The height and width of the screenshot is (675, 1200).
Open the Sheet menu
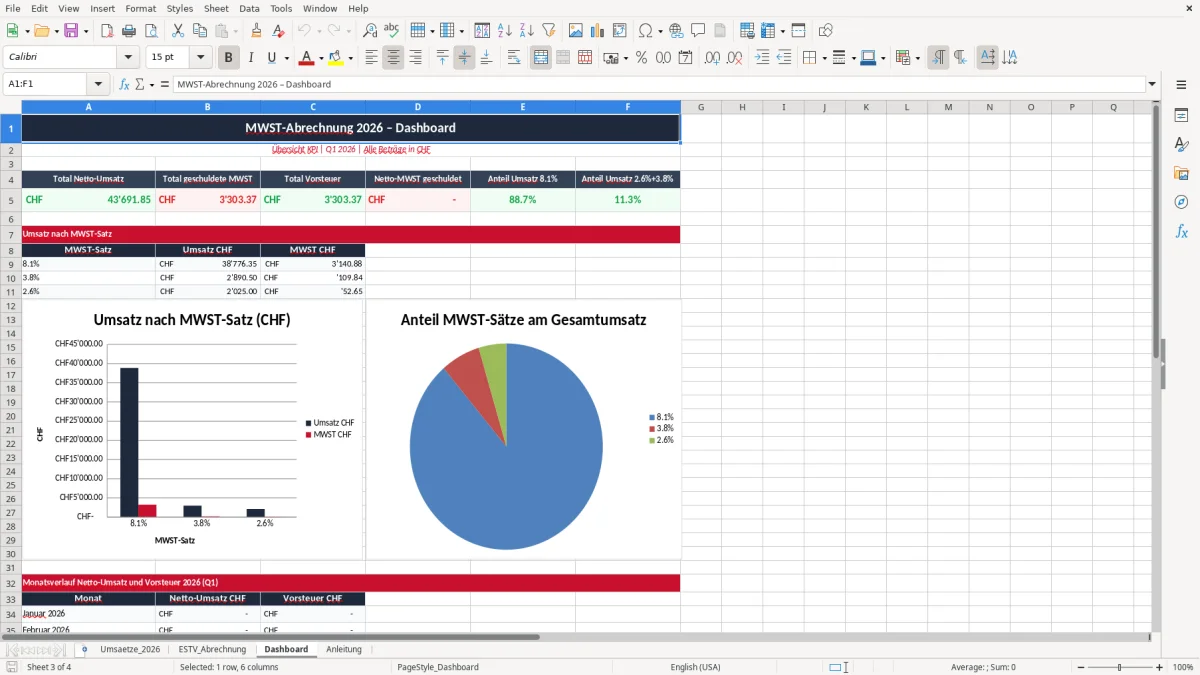[x=216, y=8]
